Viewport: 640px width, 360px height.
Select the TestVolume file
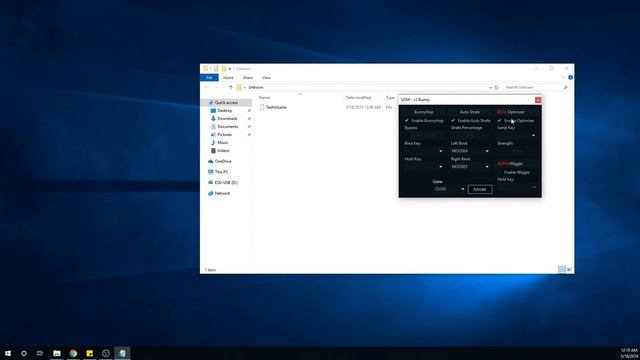coord(276,107)
